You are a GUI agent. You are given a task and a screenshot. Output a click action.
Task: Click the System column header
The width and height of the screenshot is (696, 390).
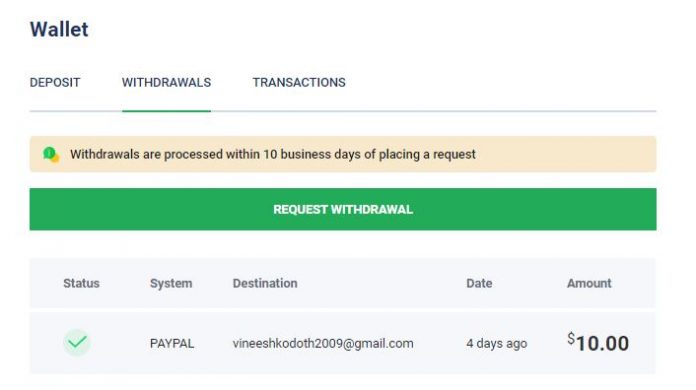(x=171, y=283)
